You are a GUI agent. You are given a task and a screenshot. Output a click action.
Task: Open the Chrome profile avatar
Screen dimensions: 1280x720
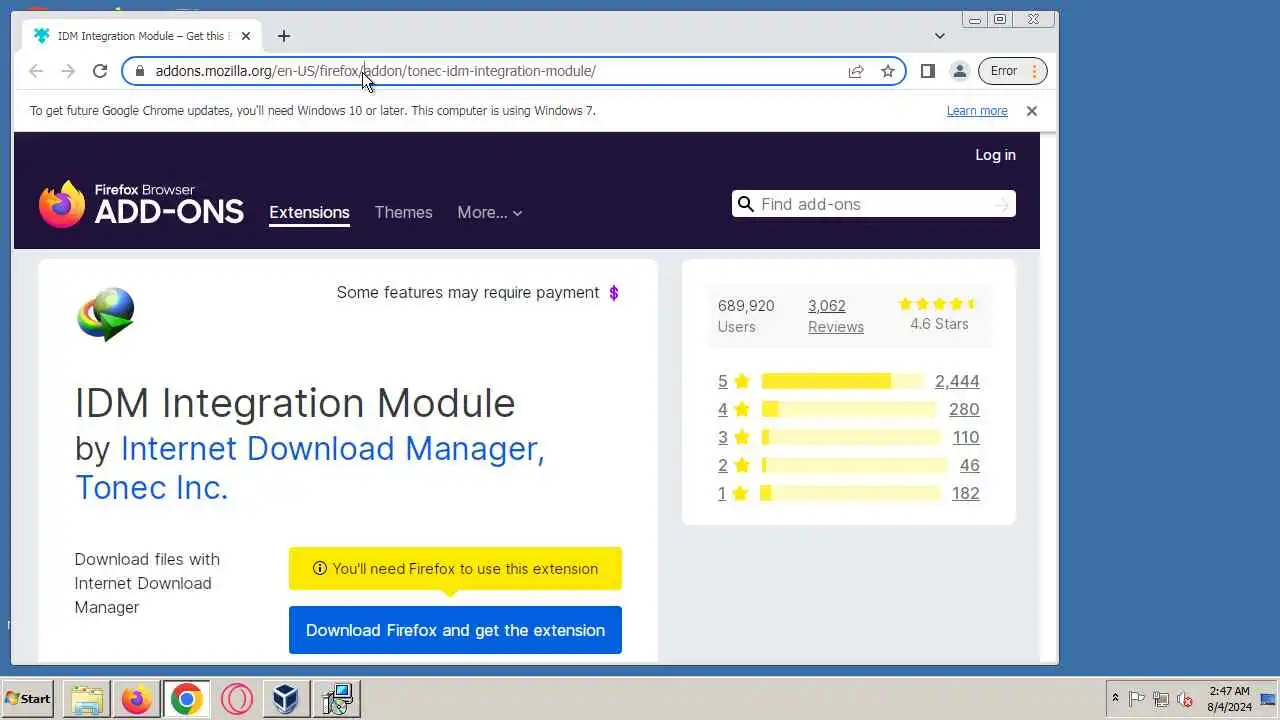[x=959, y=71]
